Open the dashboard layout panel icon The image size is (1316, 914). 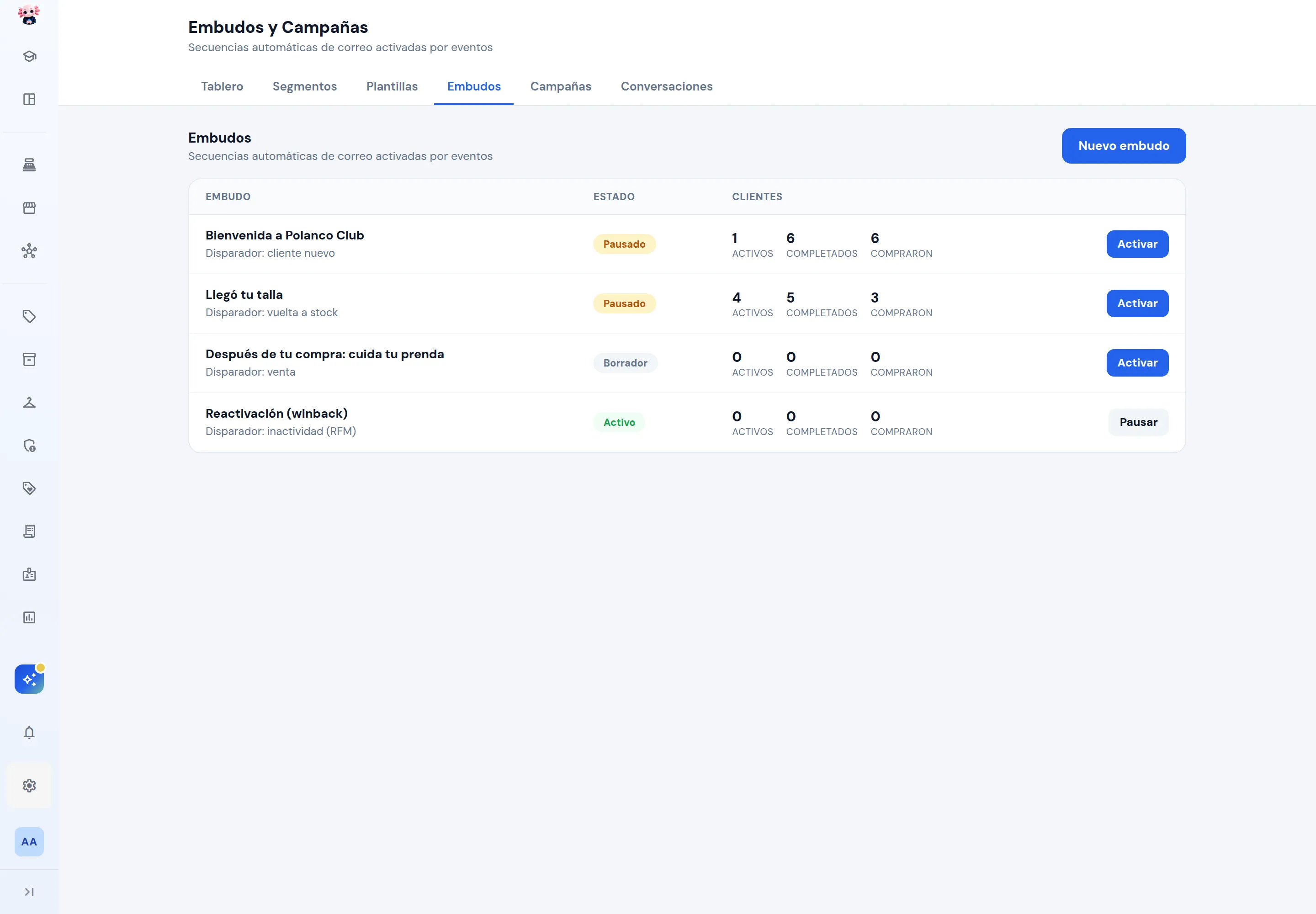(29, 99)
